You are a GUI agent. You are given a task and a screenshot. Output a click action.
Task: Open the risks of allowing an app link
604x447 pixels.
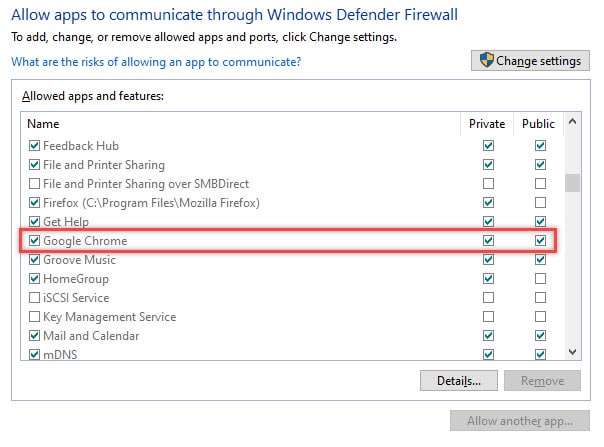pos(156,62)
